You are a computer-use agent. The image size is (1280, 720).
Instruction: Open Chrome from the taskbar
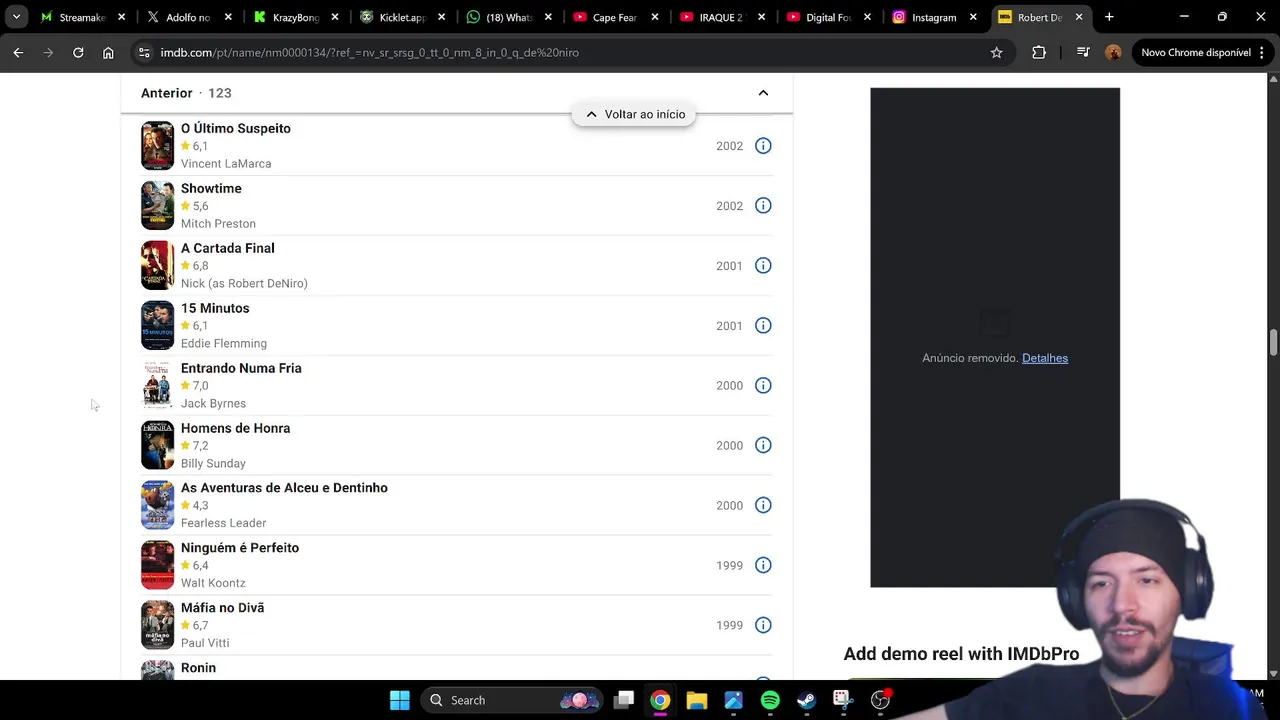pyautogui.click(x=660, y=700)
